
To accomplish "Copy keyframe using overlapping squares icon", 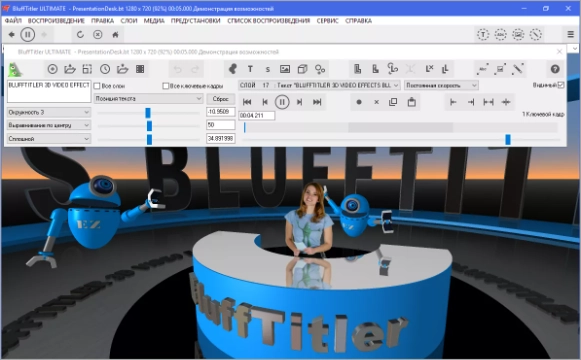I will coord(393,102).
